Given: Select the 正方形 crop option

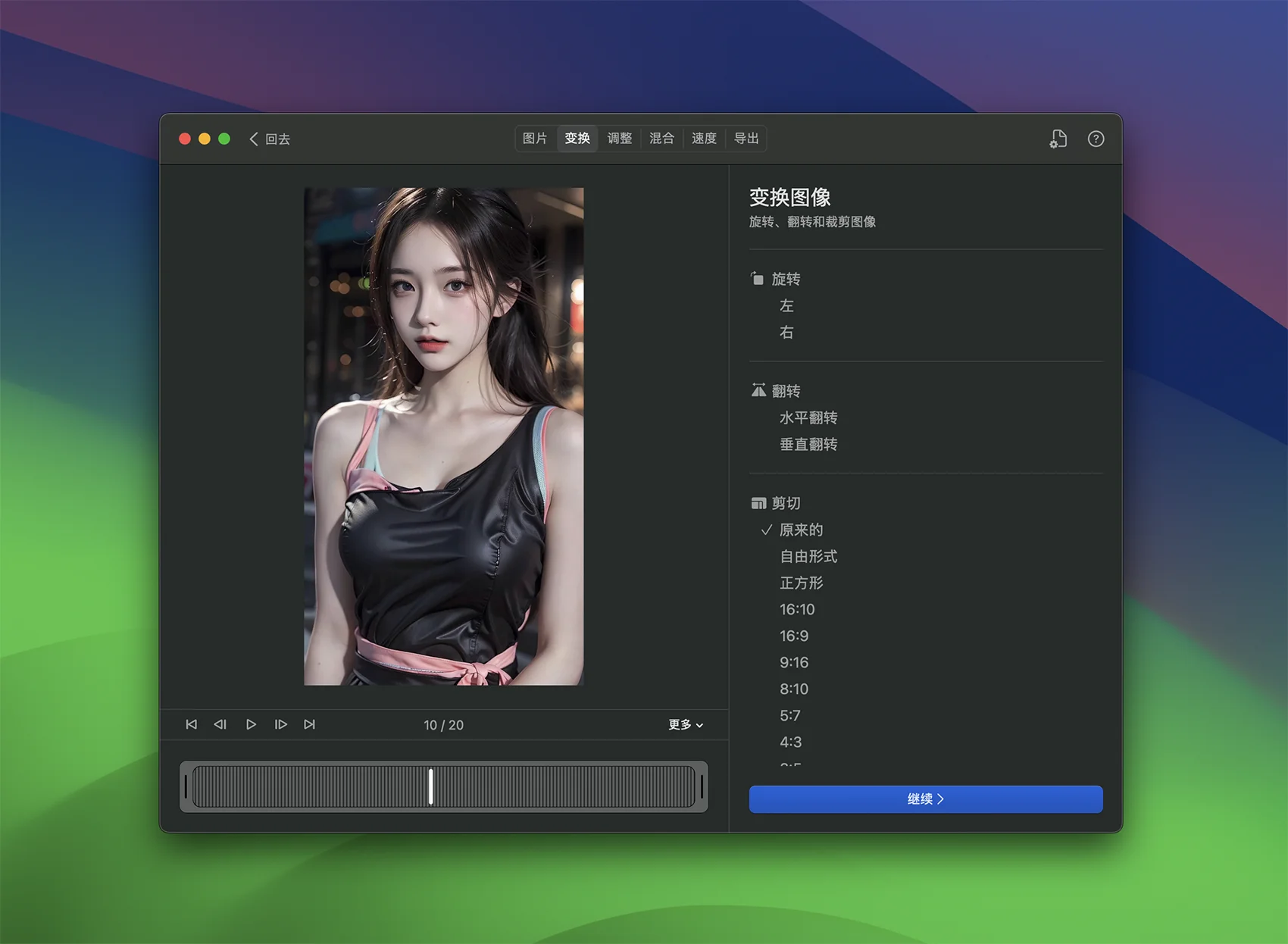Looking at the screenshot, I should click(801, 583).
